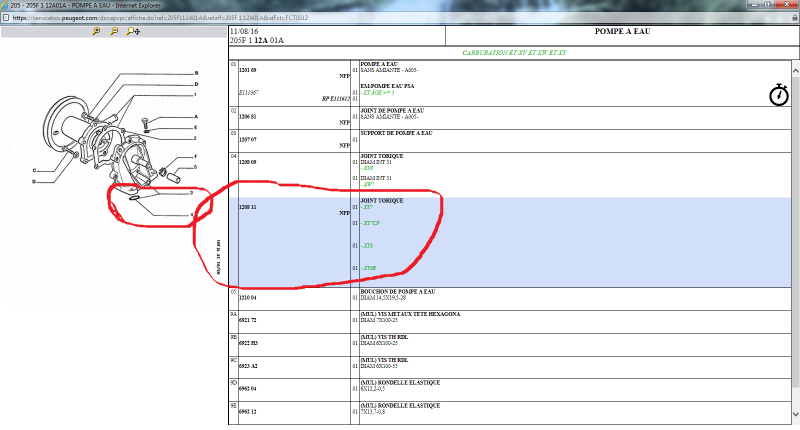
Task: Click EM.POMPE EAU PSA description
Action: [387, 86]
